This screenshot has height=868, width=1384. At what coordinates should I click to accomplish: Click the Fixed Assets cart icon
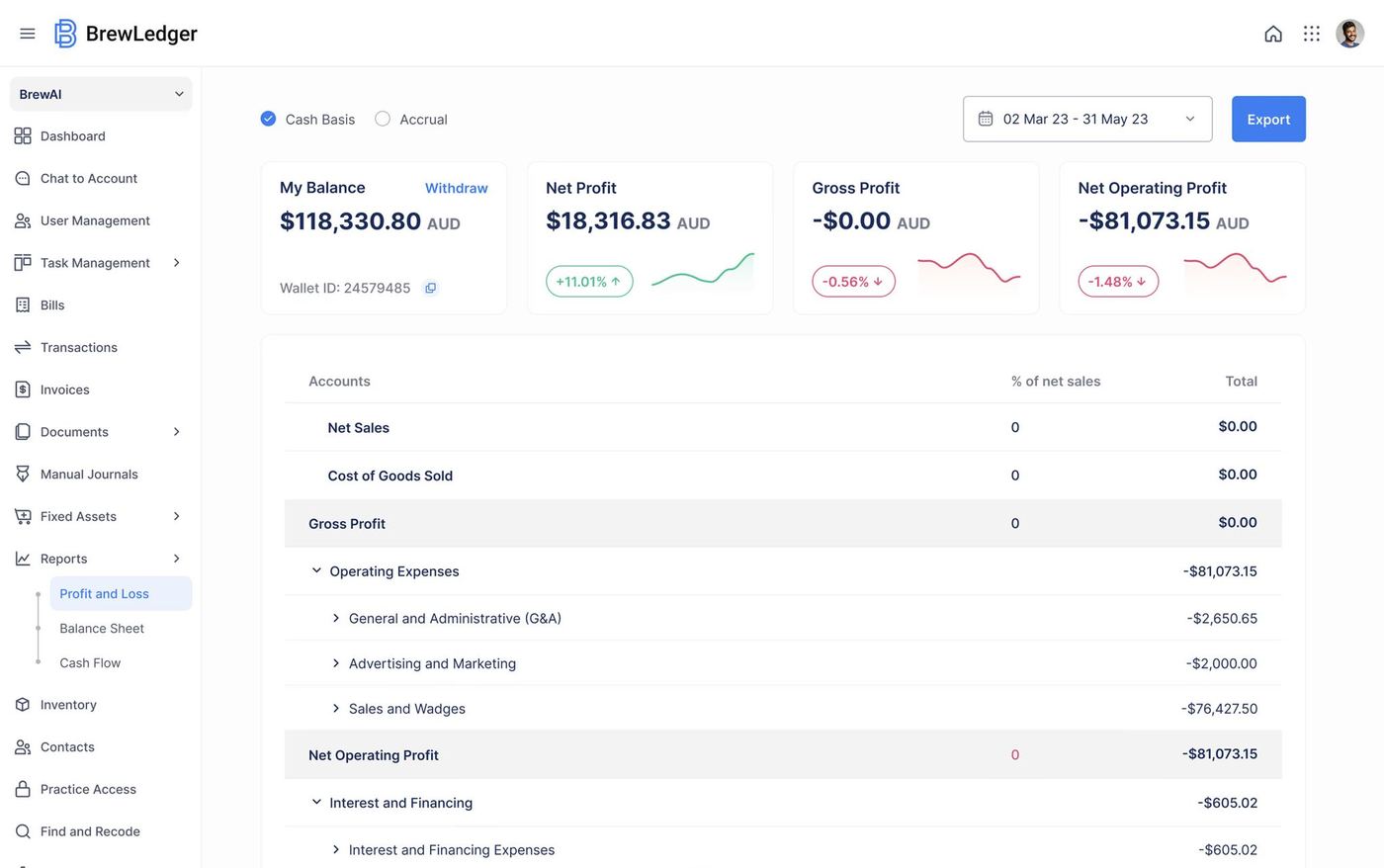pyautogui.click(x=23, y=516)
